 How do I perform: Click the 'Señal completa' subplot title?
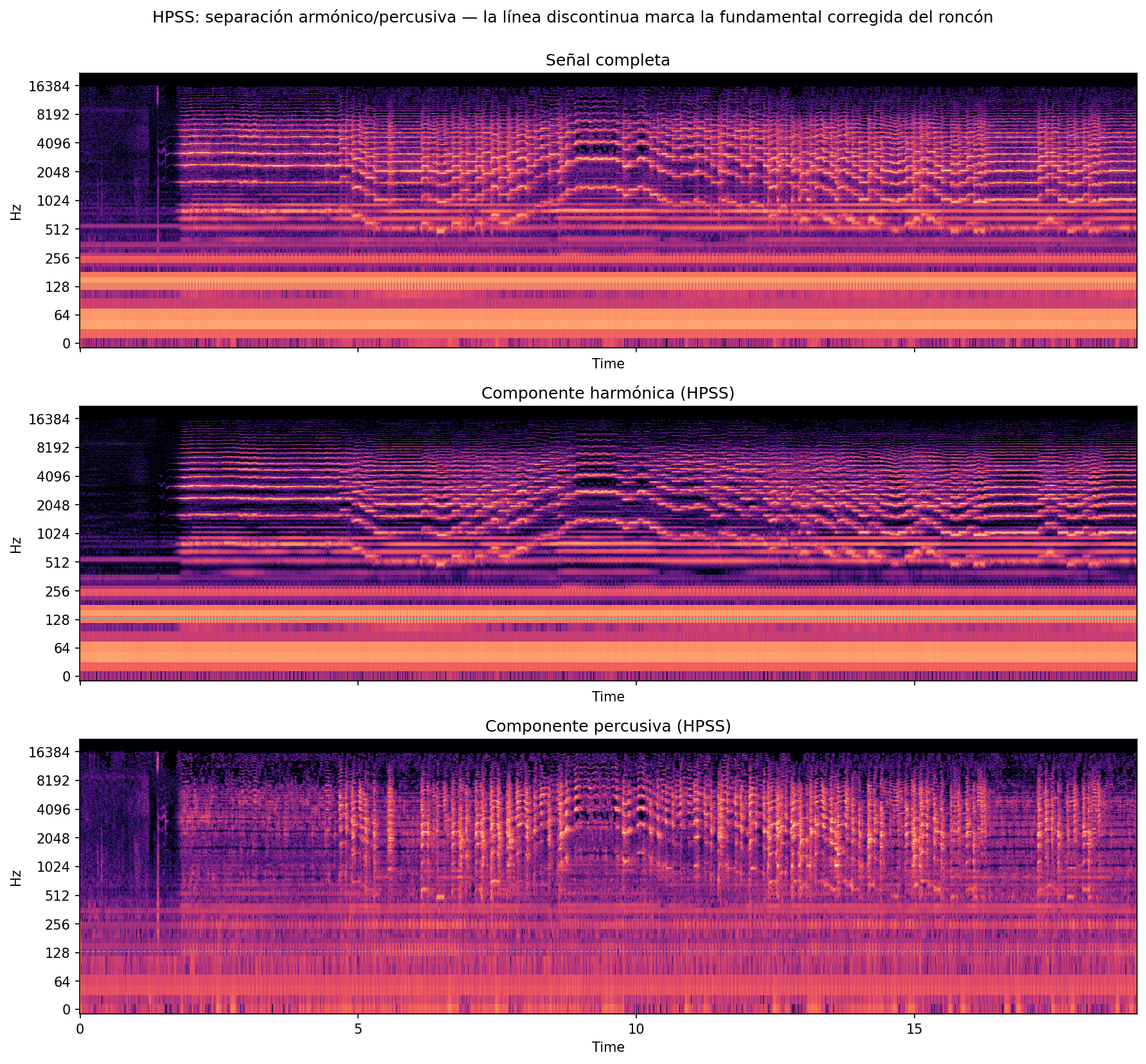click(x=607, y=60)
